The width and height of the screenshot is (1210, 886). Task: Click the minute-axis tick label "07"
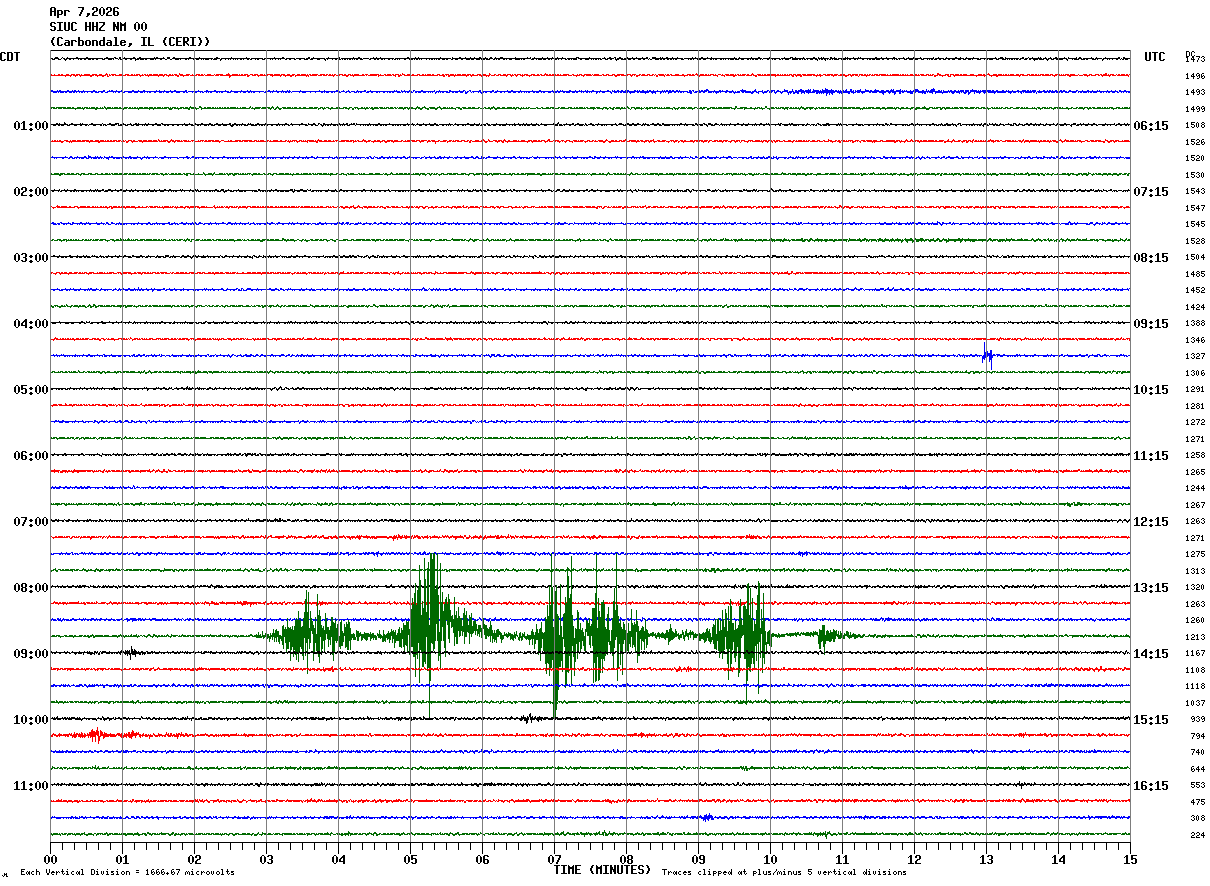555,859
